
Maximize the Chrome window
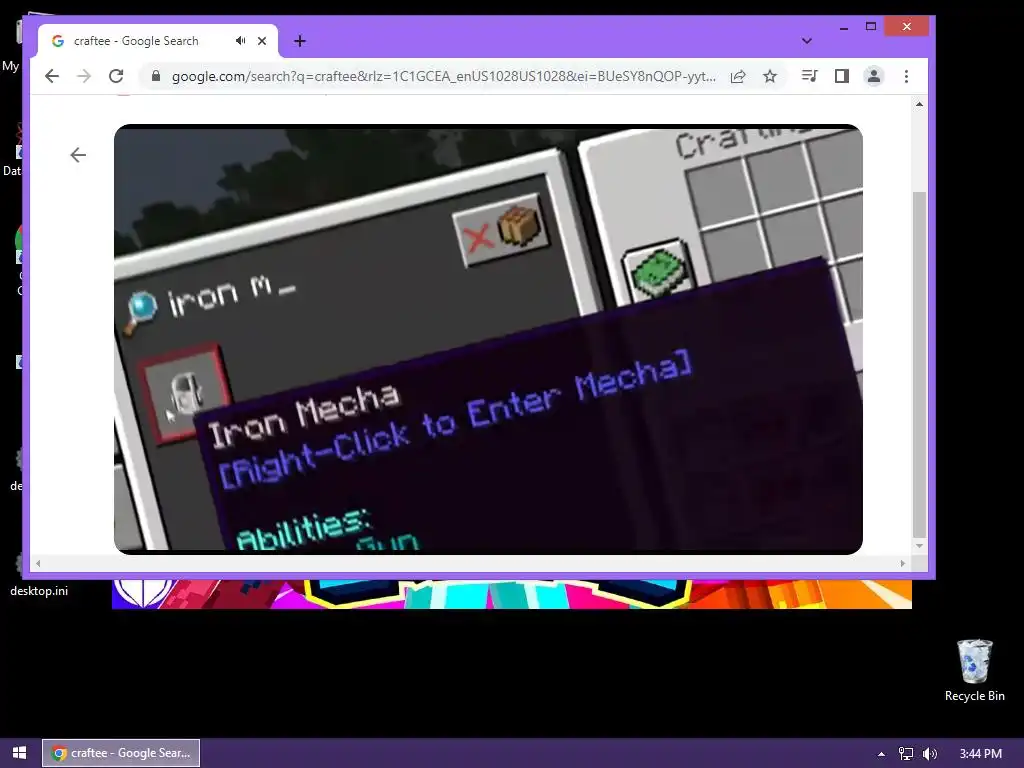pos(871,27)
